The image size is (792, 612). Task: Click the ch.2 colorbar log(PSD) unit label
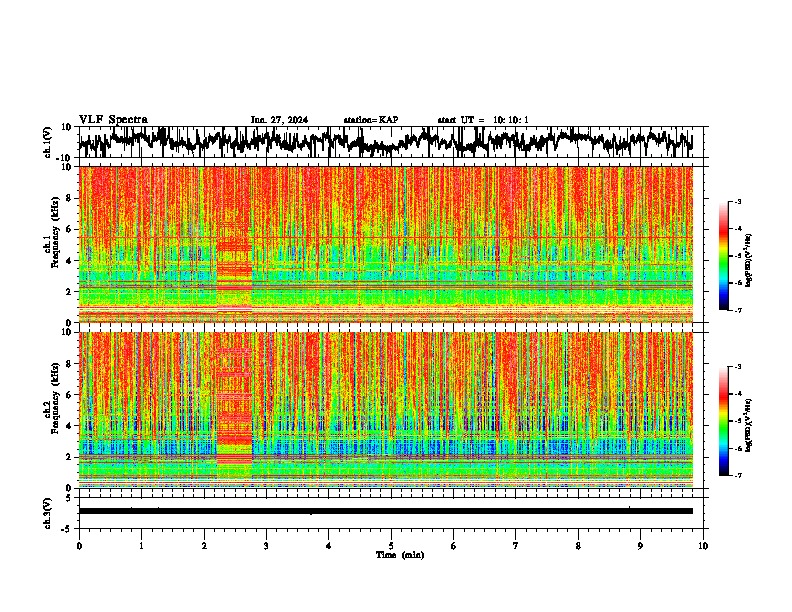click(748, 425)
